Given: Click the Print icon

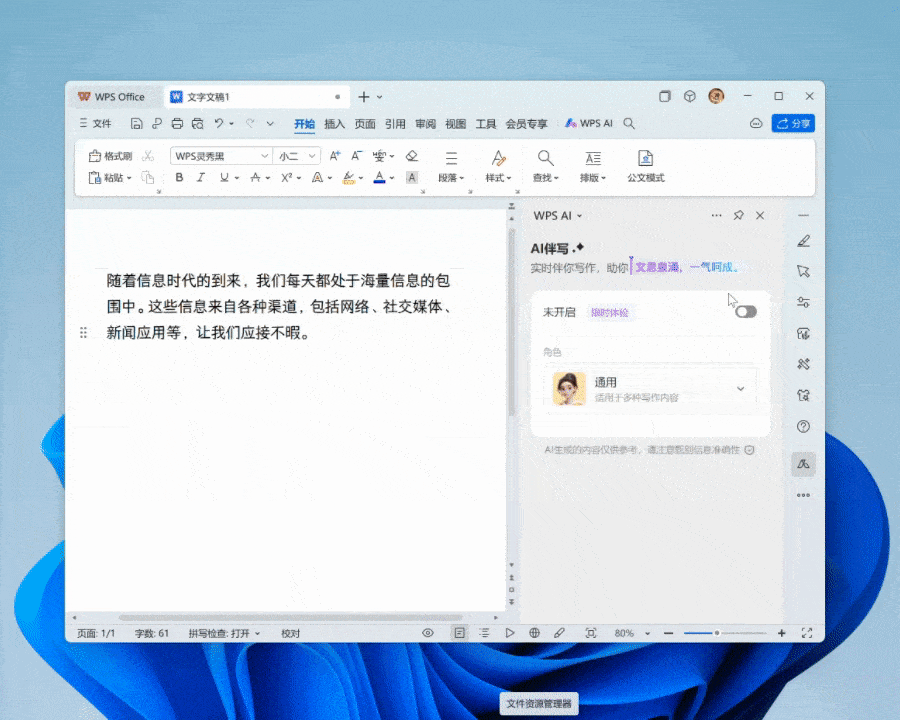Looking at the screenshot, I should (x=177, y=123).
